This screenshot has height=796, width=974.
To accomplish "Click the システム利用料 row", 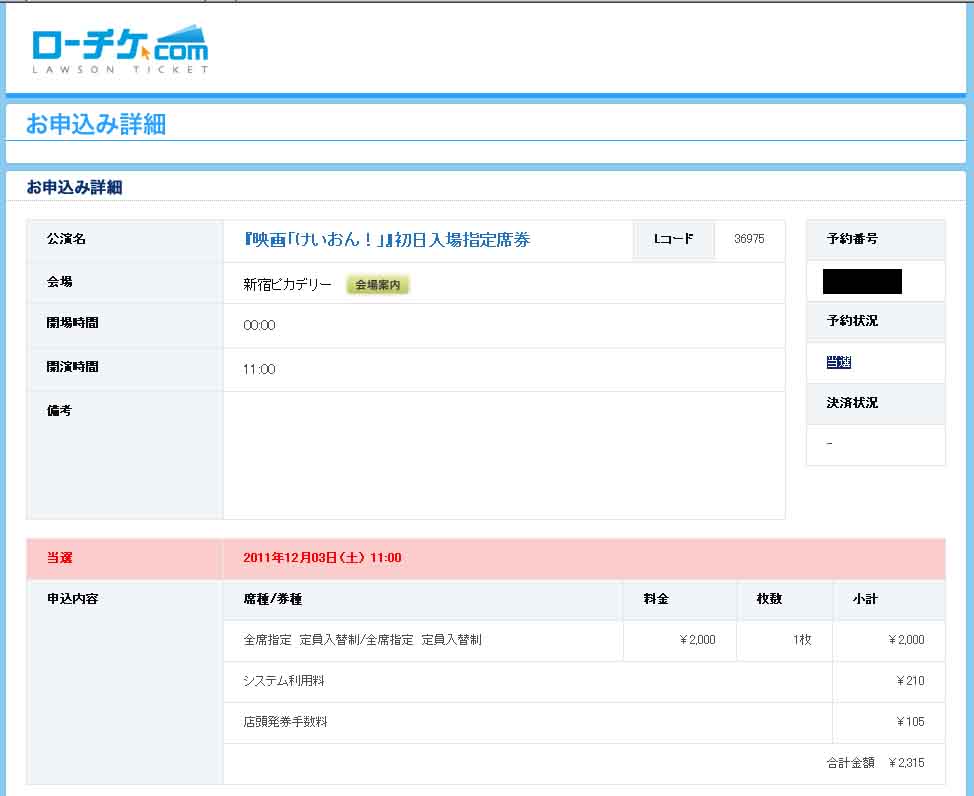I will click(x=284, y=681).
